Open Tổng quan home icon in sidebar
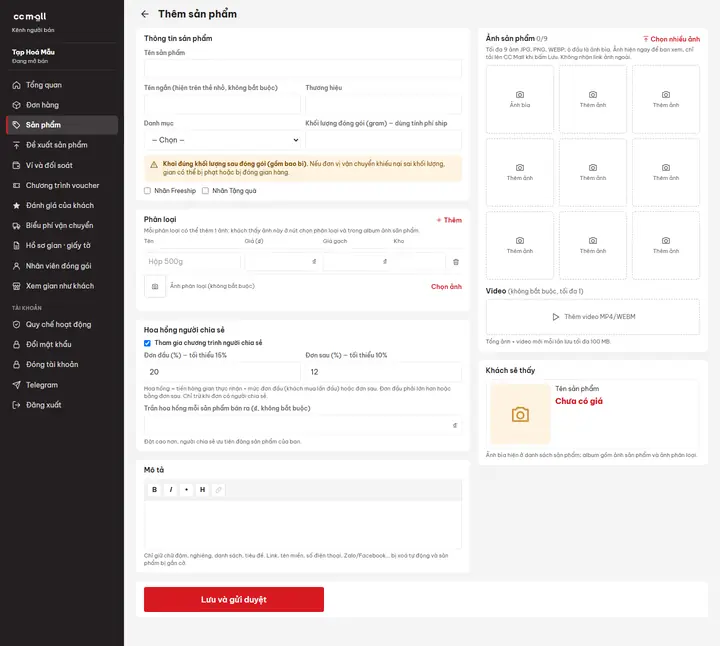The image size is (720, 646). point(17,85)
